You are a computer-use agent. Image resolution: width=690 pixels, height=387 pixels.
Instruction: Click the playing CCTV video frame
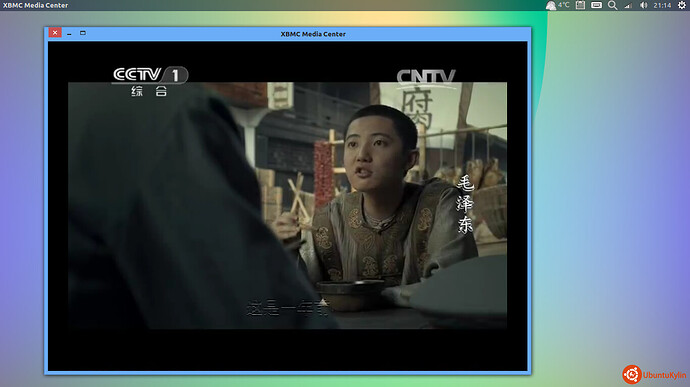(x=287, y=205)
